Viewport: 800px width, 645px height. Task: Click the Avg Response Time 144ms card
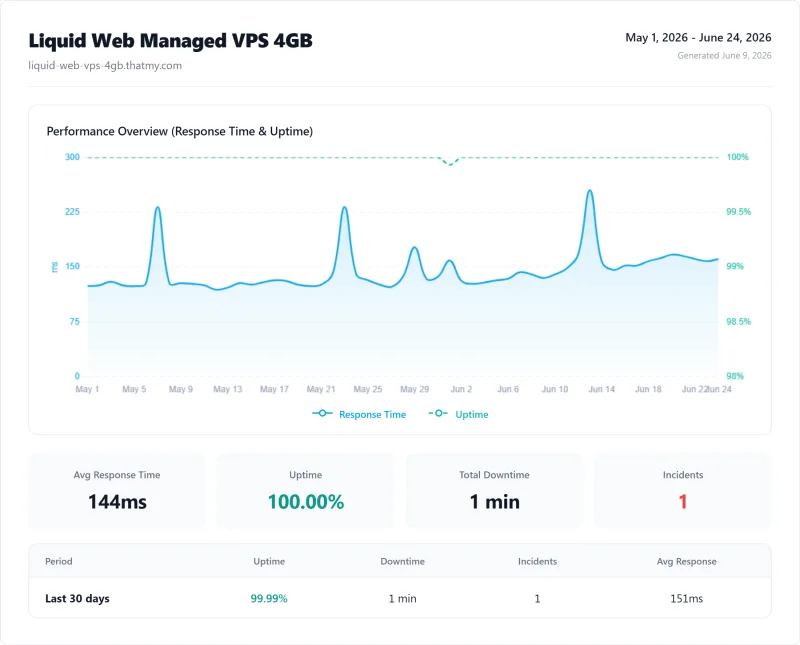(117, 490)
